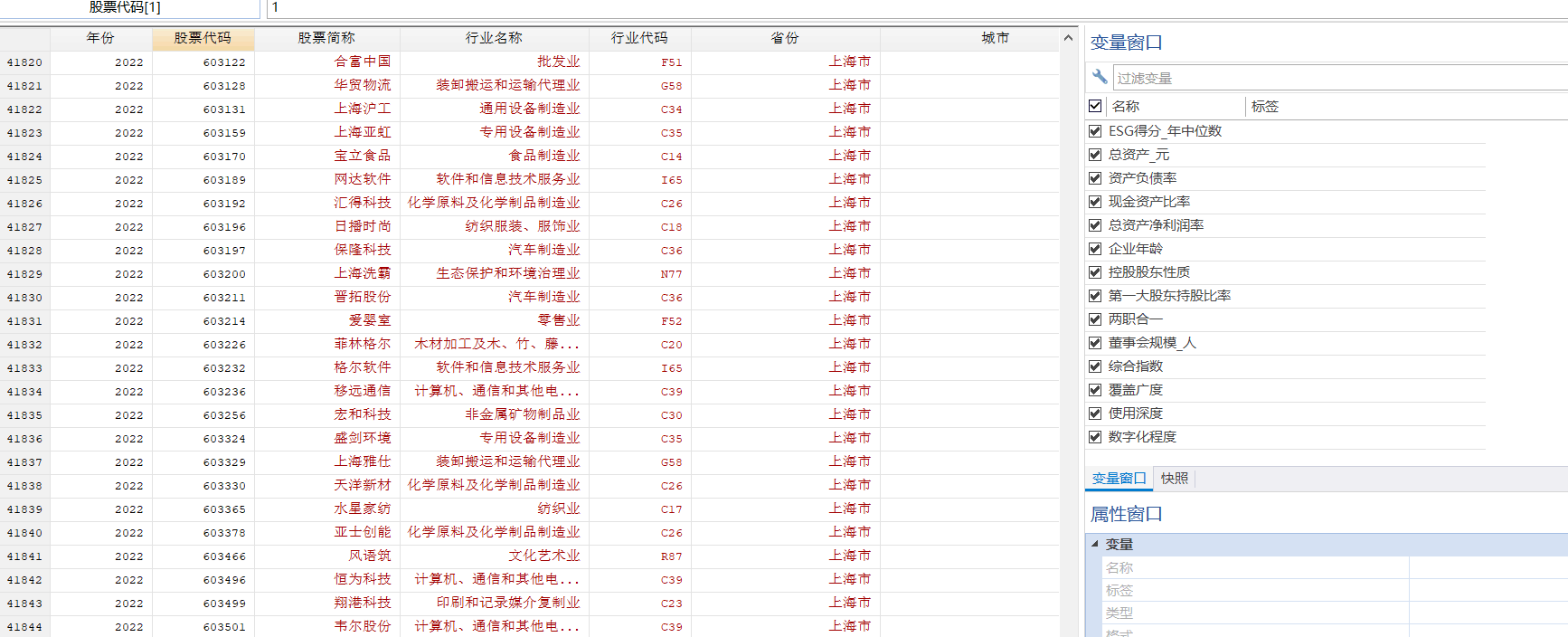Select the 行业名称 column header
The height and width of the screenshot is (637, 1568).
[x=494, y=38]
